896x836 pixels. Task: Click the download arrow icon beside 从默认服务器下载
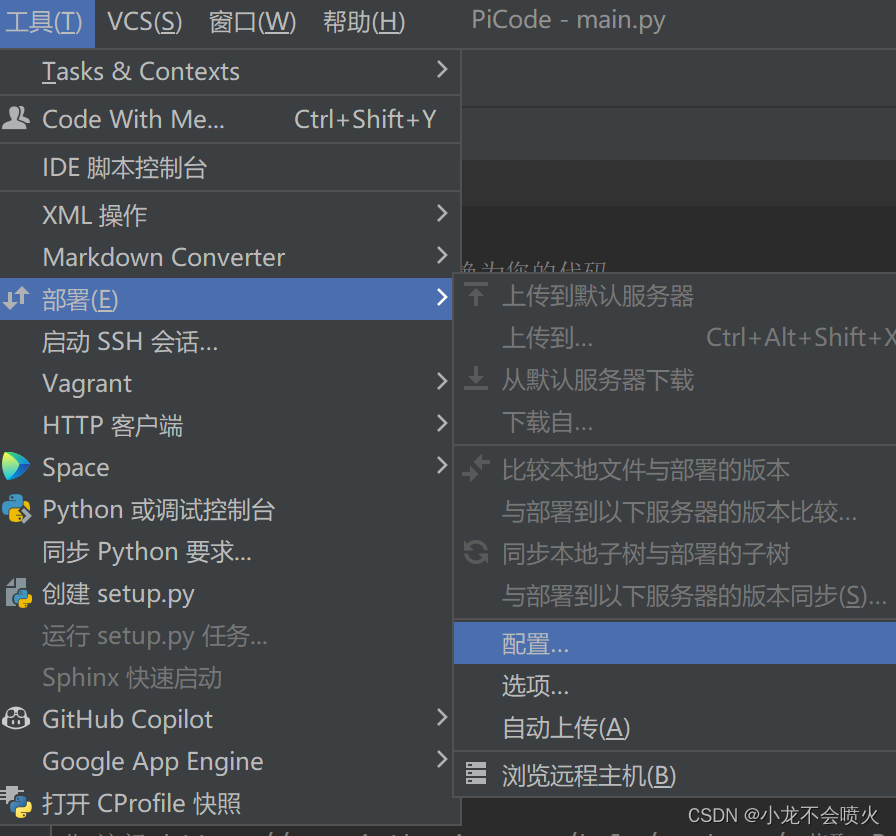click(x=475, y=378)
